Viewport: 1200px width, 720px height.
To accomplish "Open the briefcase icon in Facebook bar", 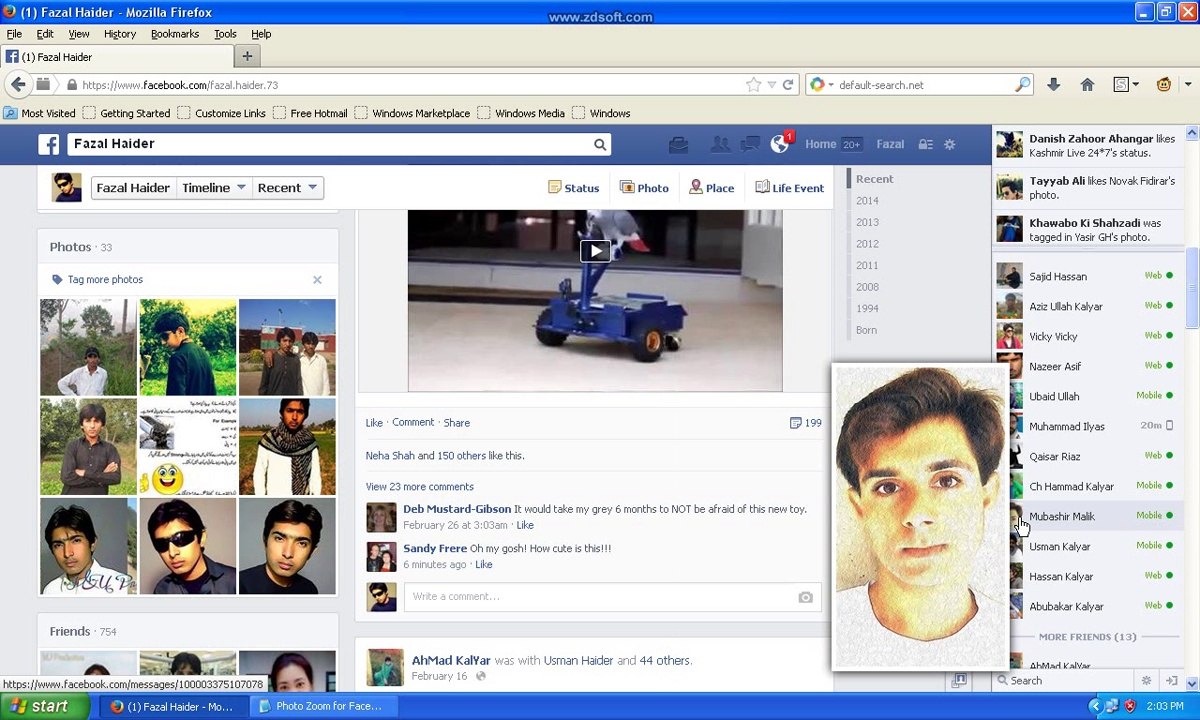I will tap(678, 144).
